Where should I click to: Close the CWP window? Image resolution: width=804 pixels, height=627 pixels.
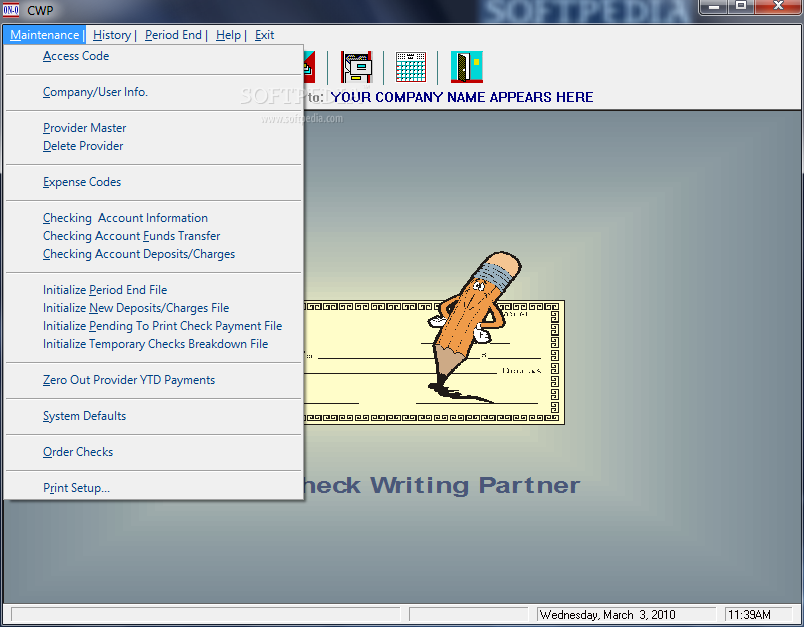pyautogui.click(x=778, y=7)
